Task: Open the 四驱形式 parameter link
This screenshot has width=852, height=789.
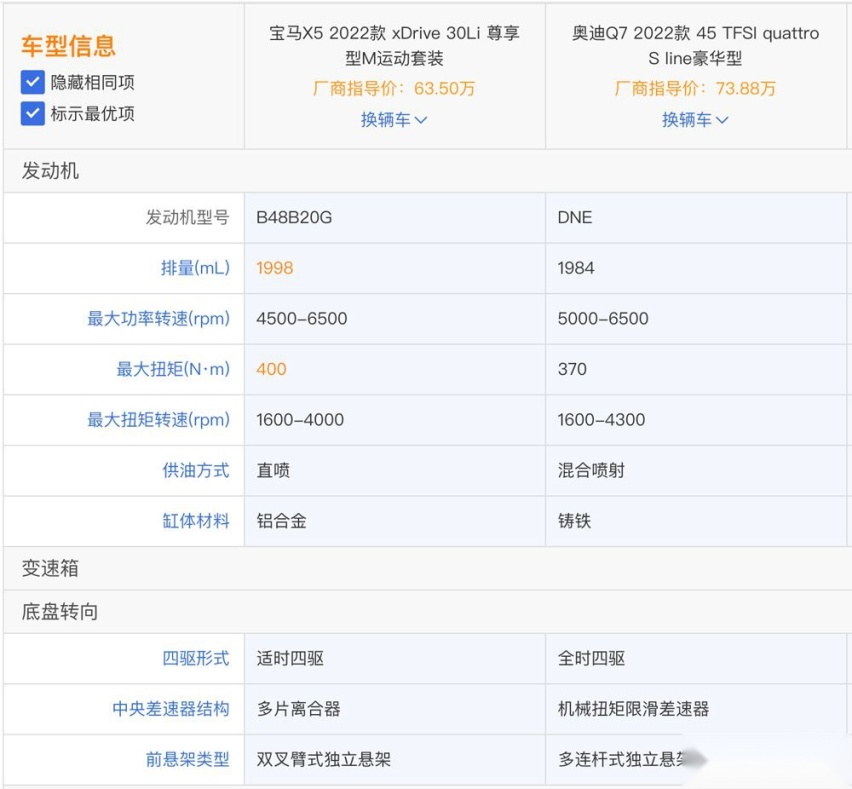Action: point(196,658)
